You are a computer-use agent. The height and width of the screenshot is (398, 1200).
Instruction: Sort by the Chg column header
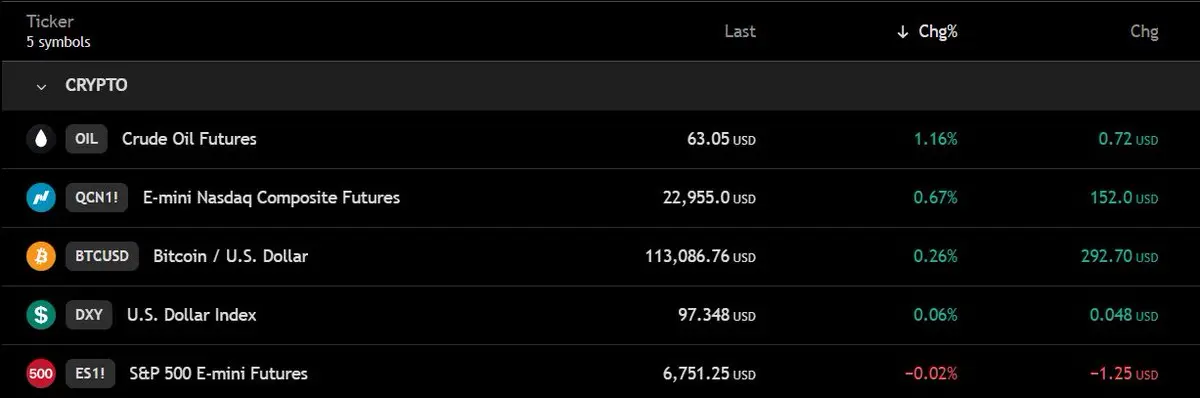(1144, 32)
